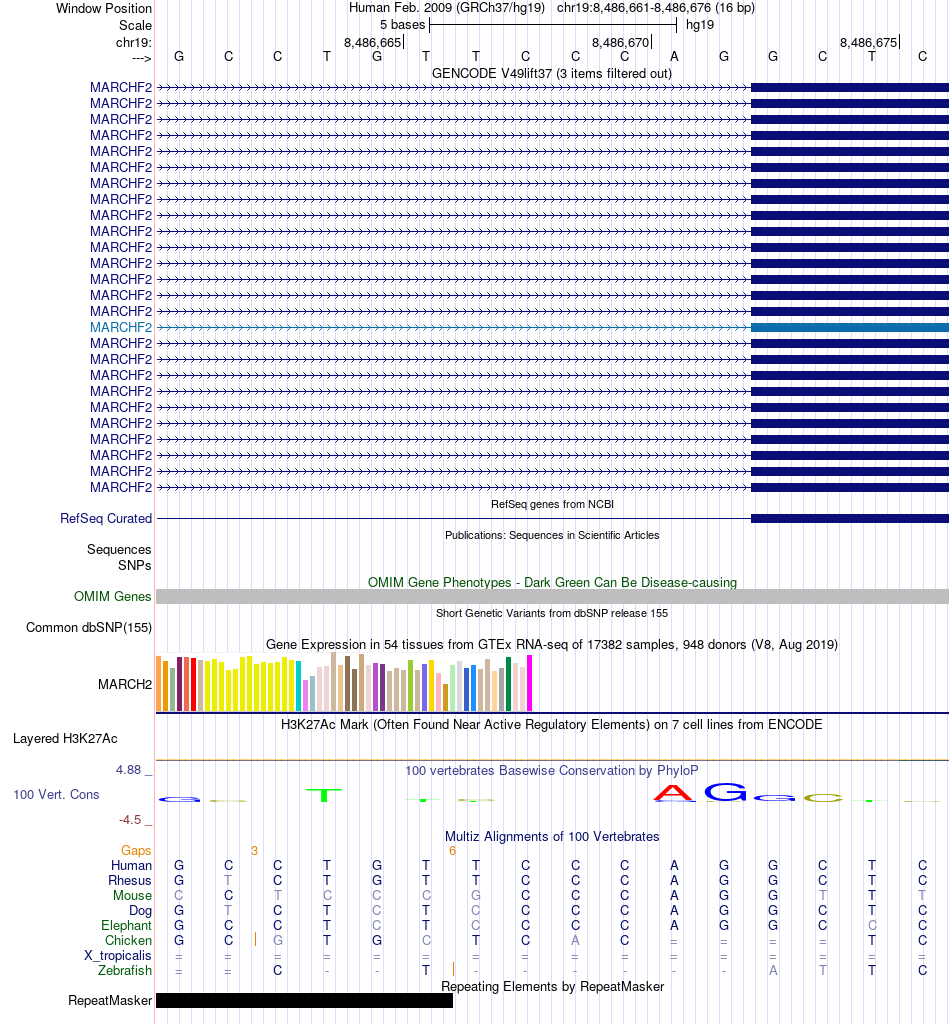
Task: Click the 'Layered H3K27Ac' track label
Action: [65, 739]
